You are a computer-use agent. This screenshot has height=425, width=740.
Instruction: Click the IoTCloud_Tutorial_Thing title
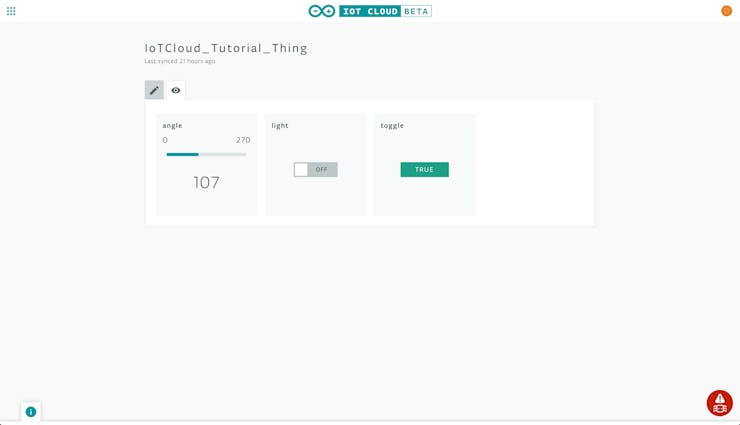point(226,48)
